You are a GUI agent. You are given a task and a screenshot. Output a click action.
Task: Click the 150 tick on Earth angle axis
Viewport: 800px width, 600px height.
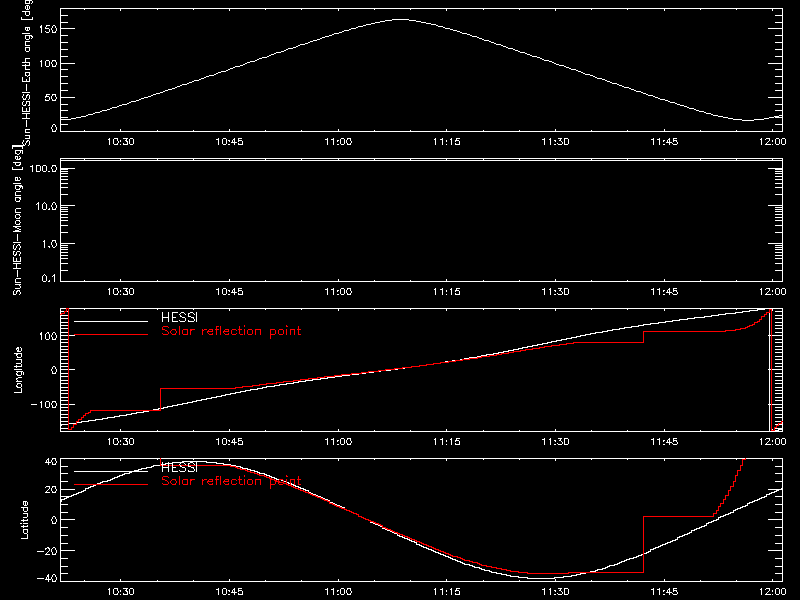[48, 29]
